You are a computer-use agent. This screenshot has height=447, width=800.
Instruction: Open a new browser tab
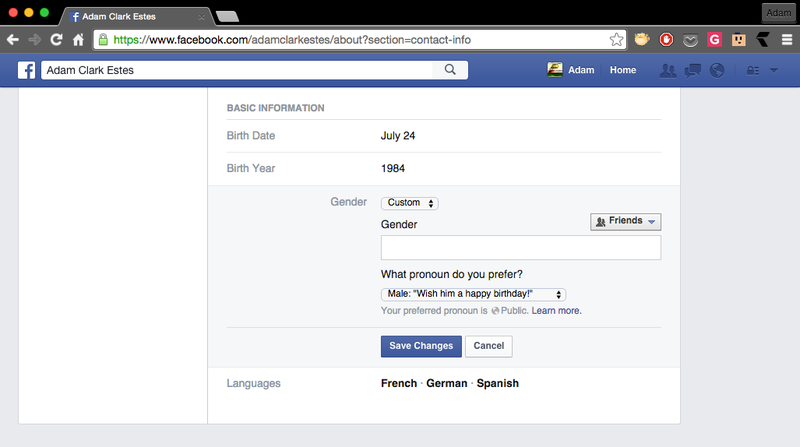[x=228, y=17]
